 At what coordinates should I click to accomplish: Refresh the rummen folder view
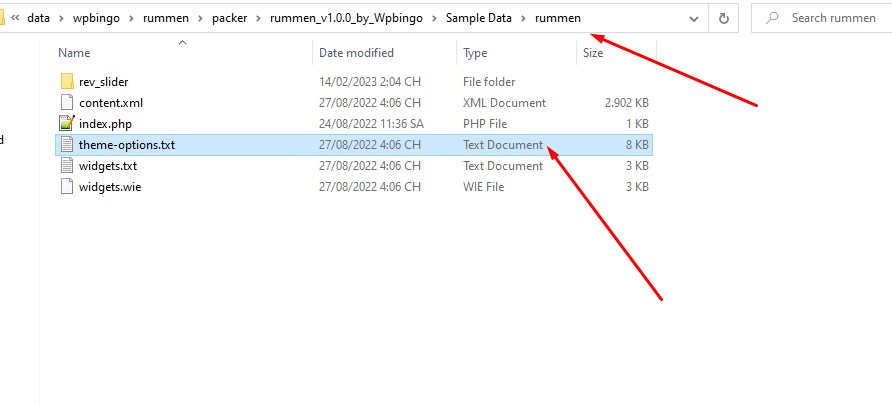[724, 18]
